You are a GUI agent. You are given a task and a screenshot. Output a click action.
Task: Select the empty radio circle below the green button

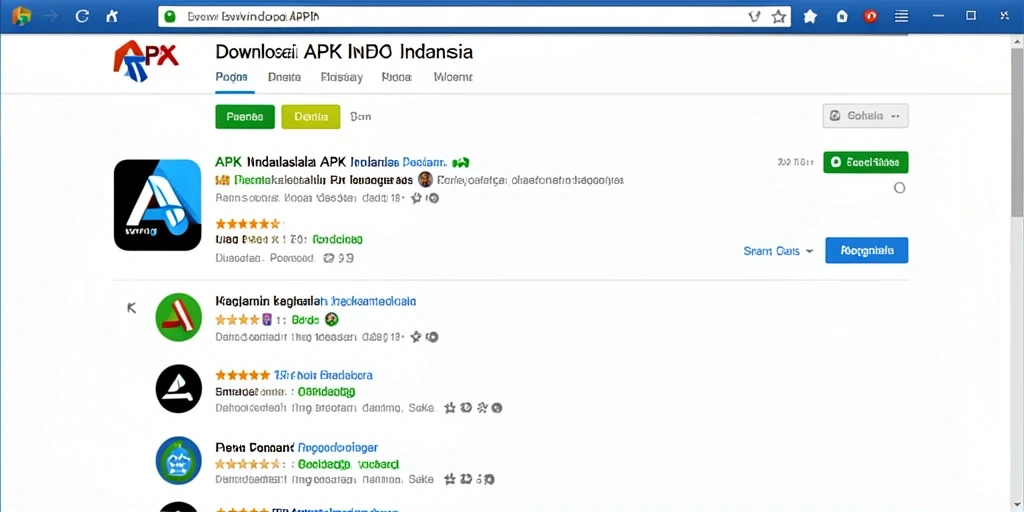(899, 188)
